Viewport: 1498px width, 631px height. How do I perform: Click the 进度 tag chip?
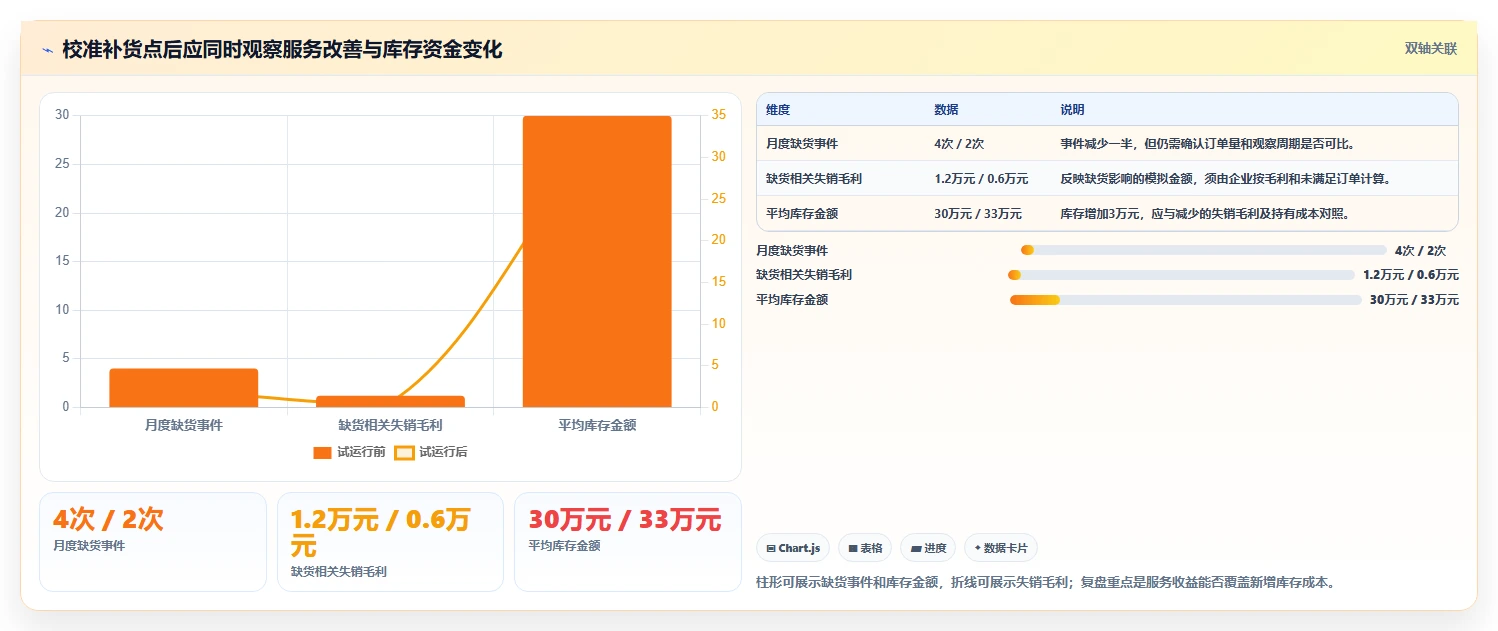tap(928, 548)
